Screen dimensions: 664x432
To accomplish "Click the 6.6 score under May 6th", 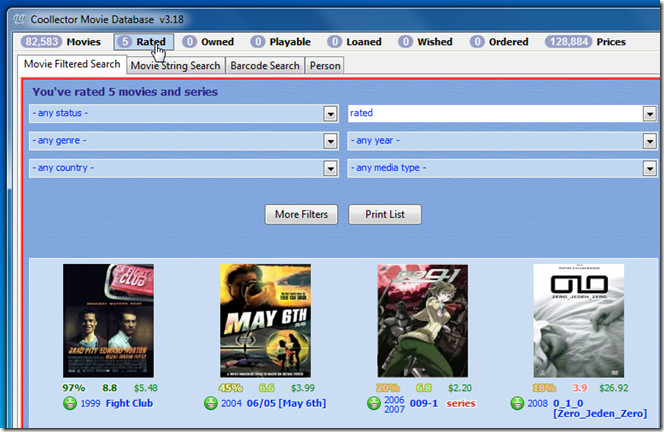I will coord(266,388).
